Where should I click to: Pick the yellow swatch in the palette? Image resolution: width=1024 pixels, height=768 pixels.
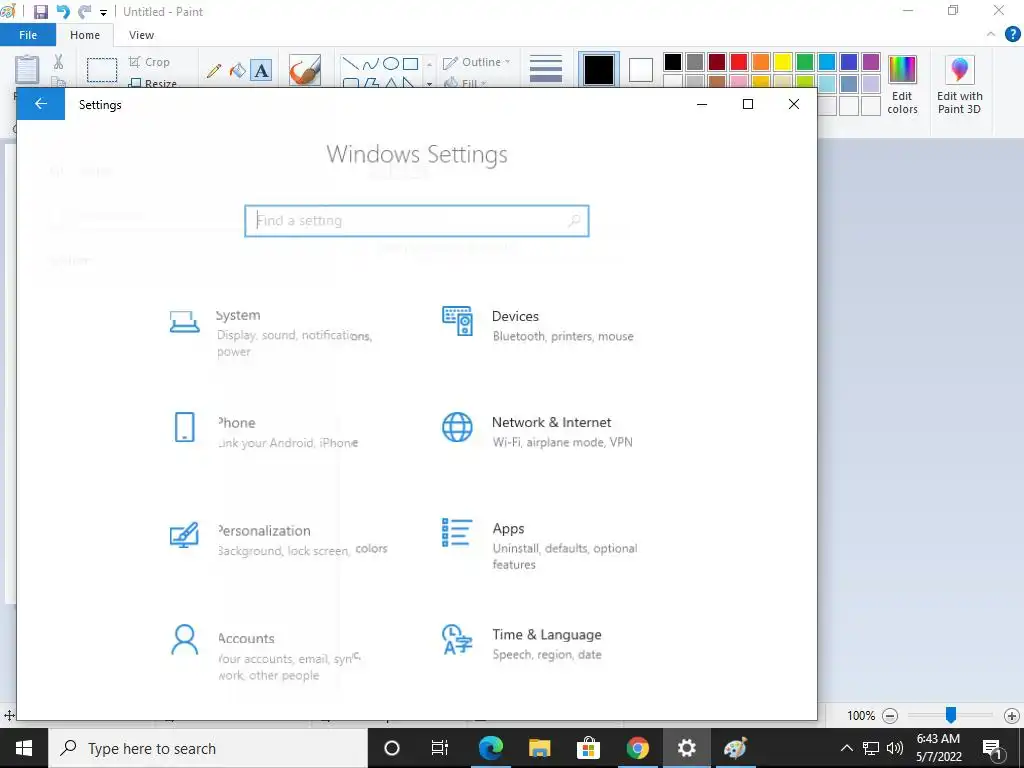tap(783, 62)
